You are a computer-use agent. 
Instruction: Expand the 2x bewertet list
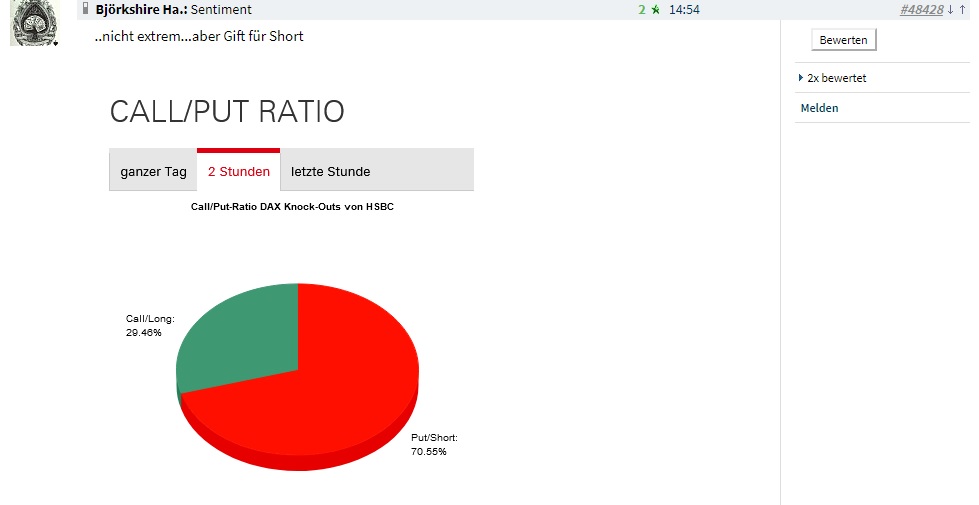coord(835,78)
